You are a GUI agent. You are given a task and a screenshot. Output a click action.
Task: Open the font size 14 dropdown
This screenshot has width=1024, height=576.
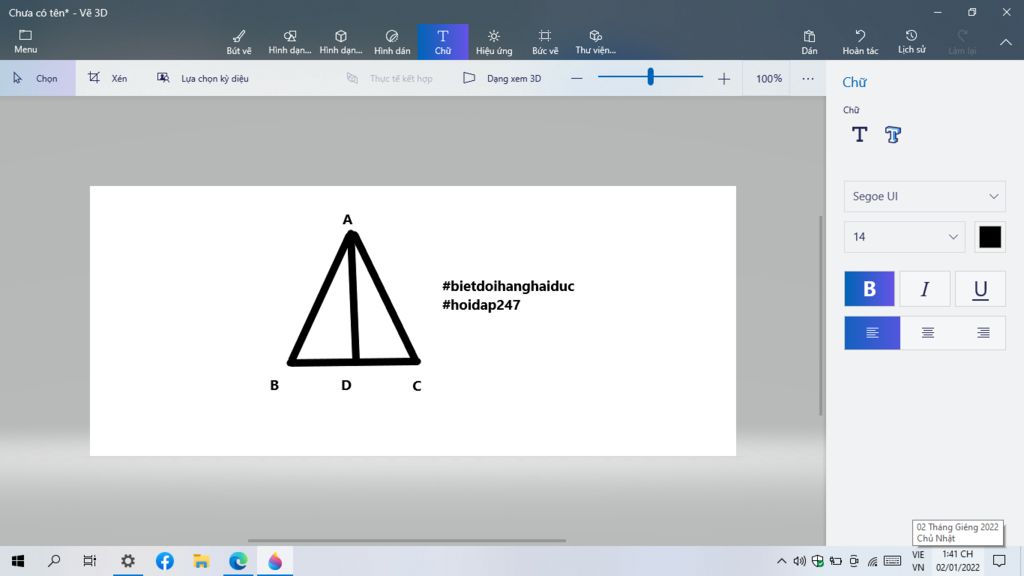[x=904, y=237]
